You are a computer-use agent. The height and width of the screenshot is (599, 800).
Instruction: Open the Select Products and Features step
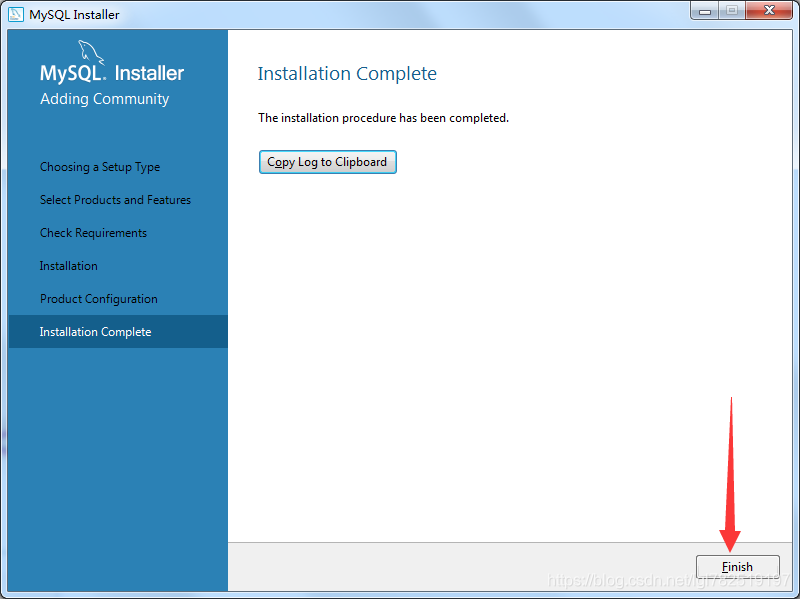click(x=115, y=199)
